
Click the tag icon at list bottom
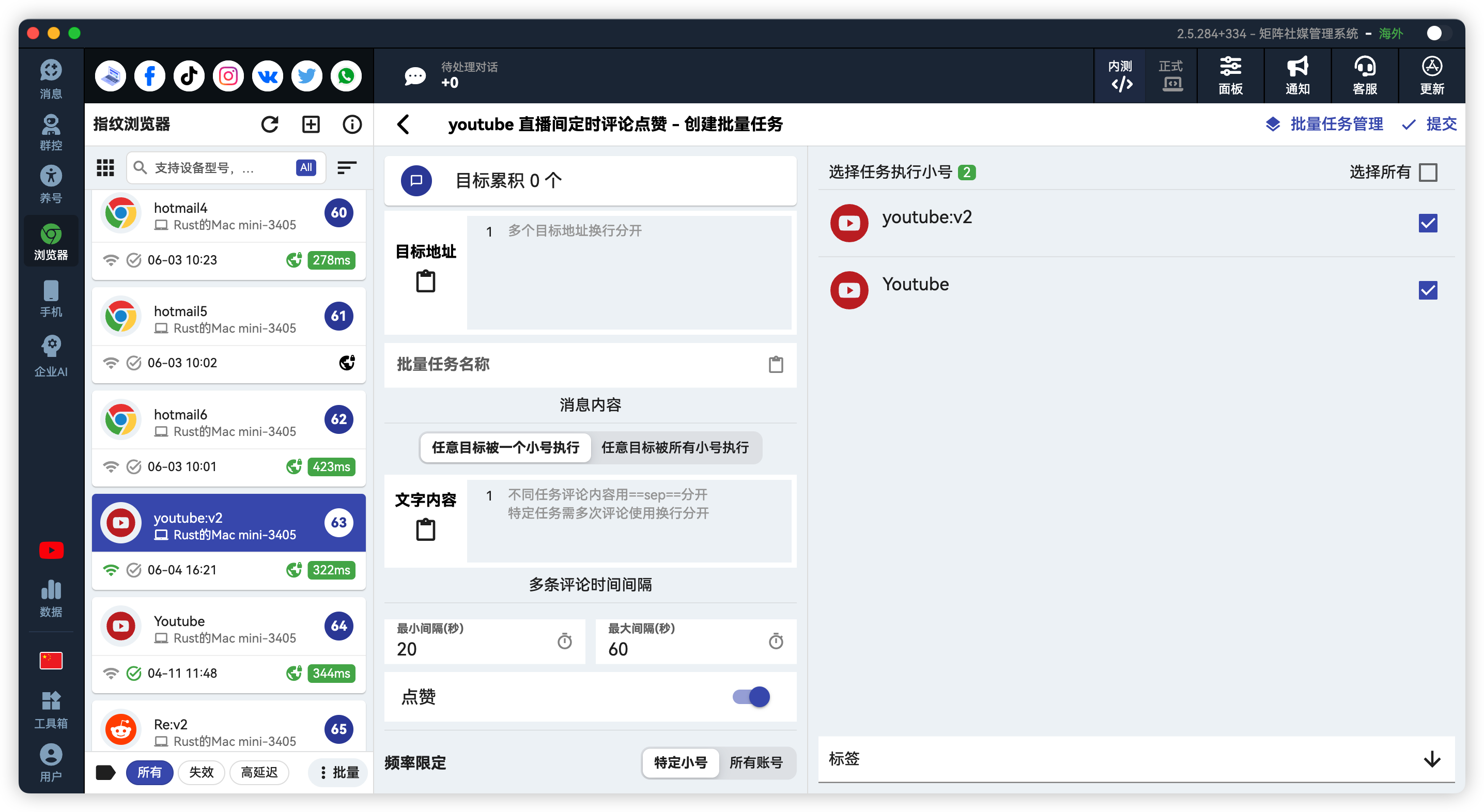tap(105, 772)
